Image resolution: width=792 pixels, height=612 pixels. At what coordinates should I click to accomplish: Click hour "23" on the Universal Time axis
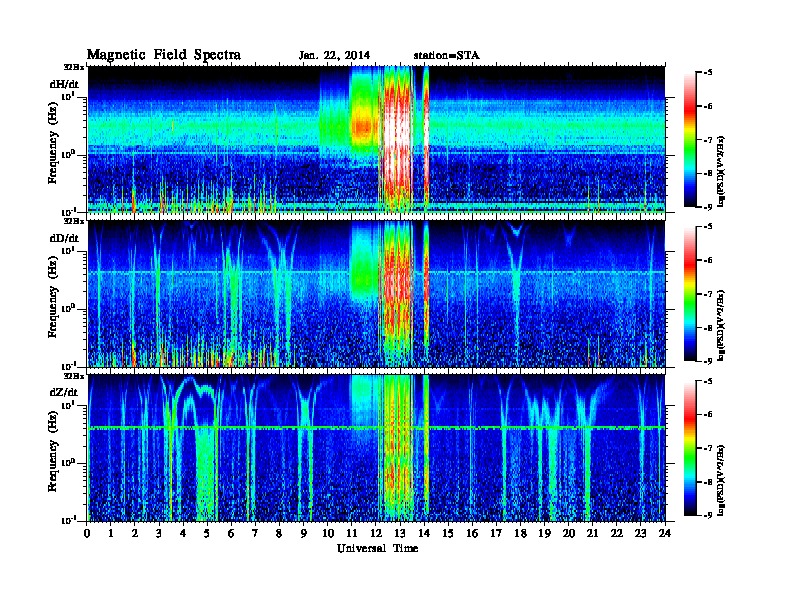click(x=640, y=533)
